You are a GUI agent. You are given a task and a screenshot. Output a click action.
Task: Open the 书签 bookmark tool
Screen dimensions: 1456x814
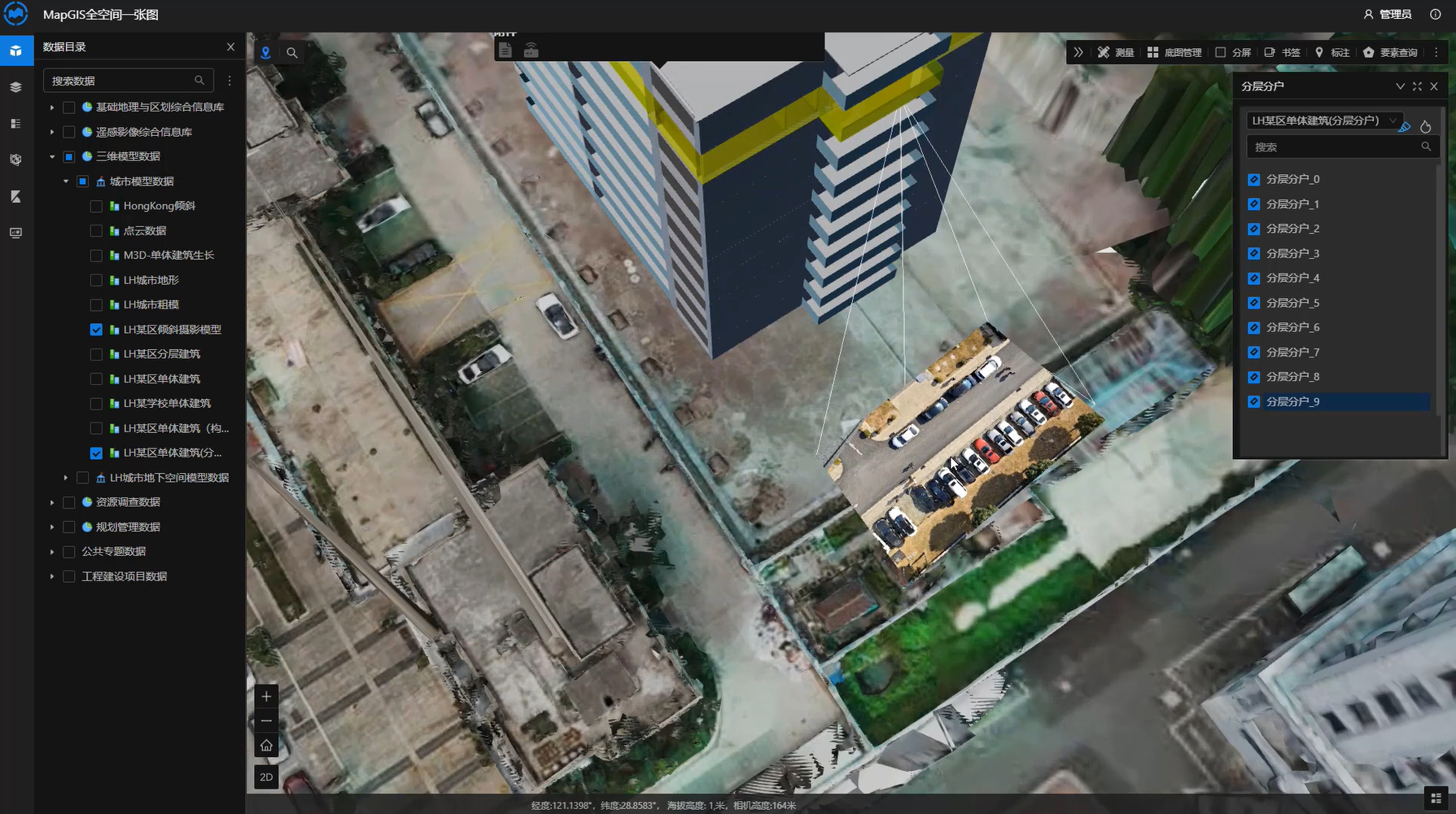coord(1283,52)
